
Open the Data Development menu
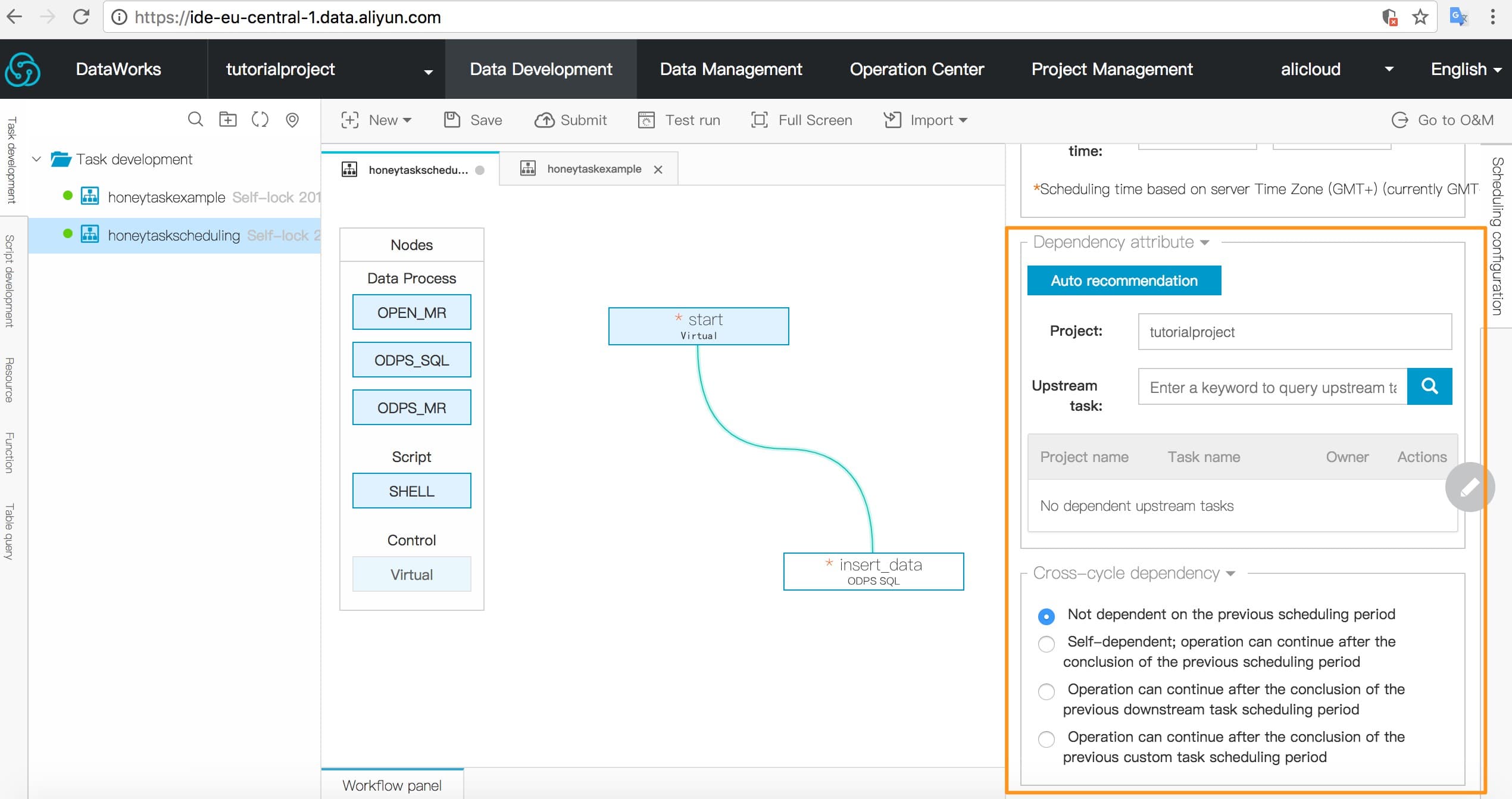[541, 70]
